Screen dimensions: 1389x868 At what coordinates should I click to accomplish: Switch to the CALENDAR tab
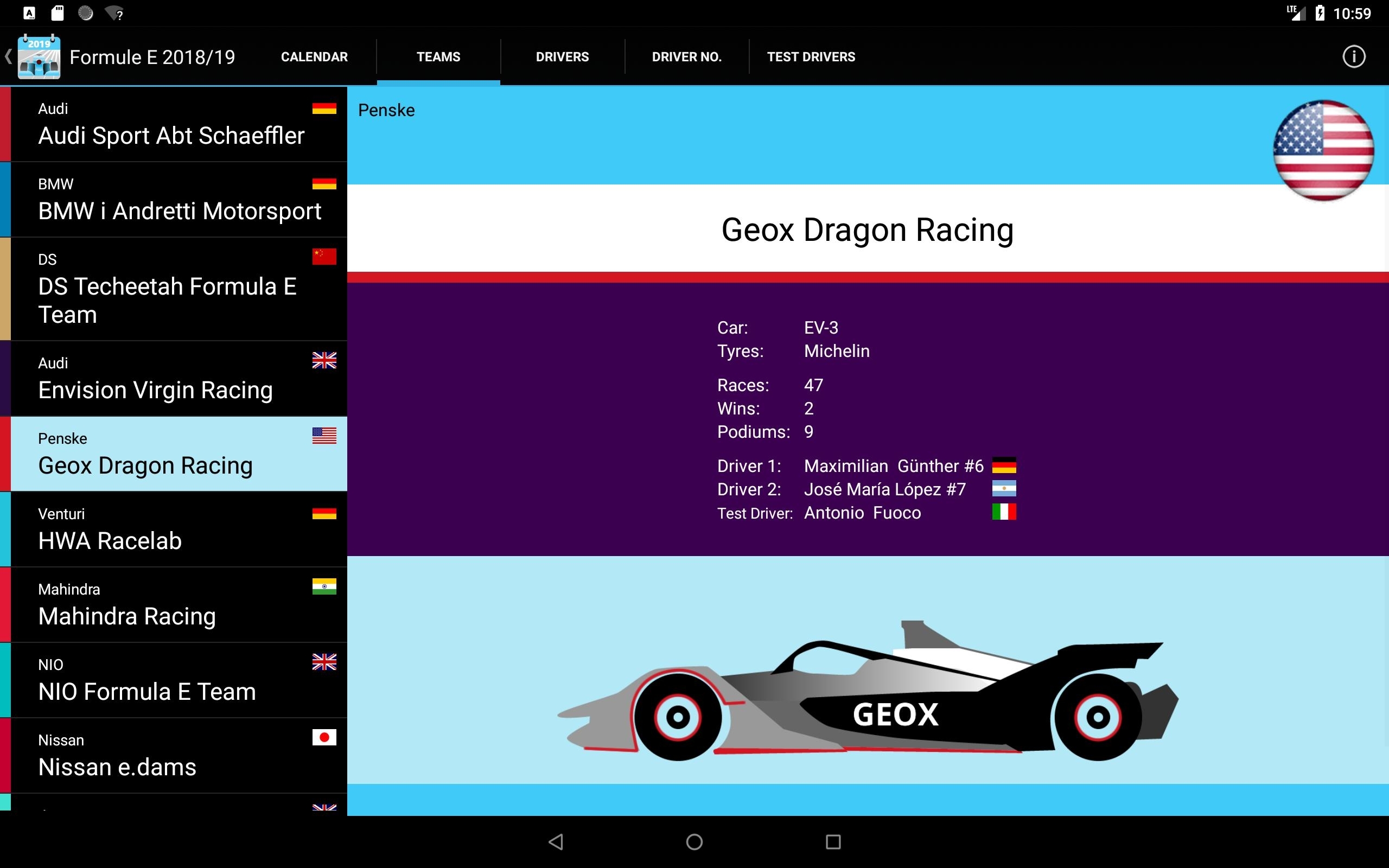314,57
